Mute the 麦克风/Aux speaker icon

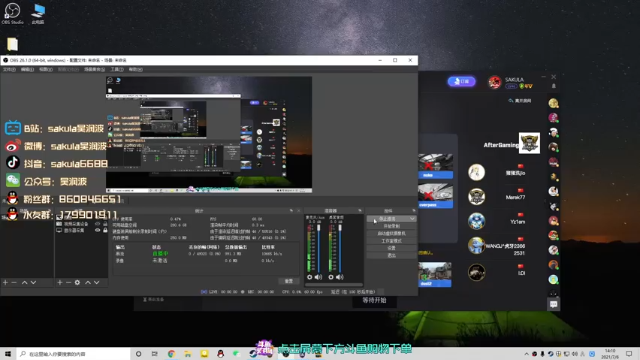click(x=318, y=277)
